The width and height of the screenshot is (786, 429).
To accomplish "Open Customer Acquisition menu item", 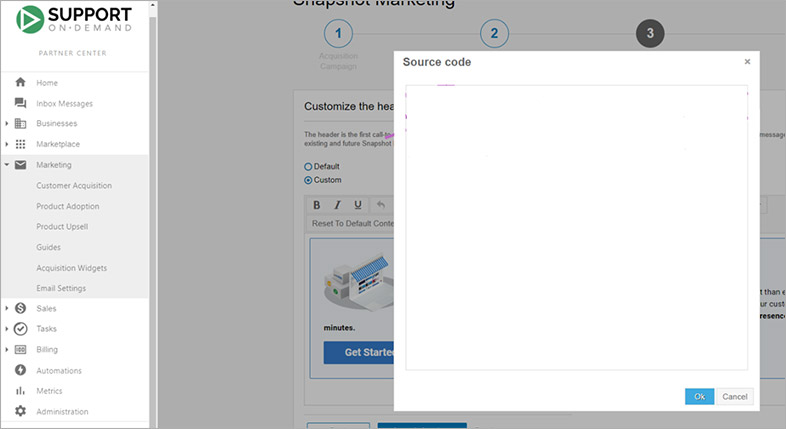I will click(74, 186).
